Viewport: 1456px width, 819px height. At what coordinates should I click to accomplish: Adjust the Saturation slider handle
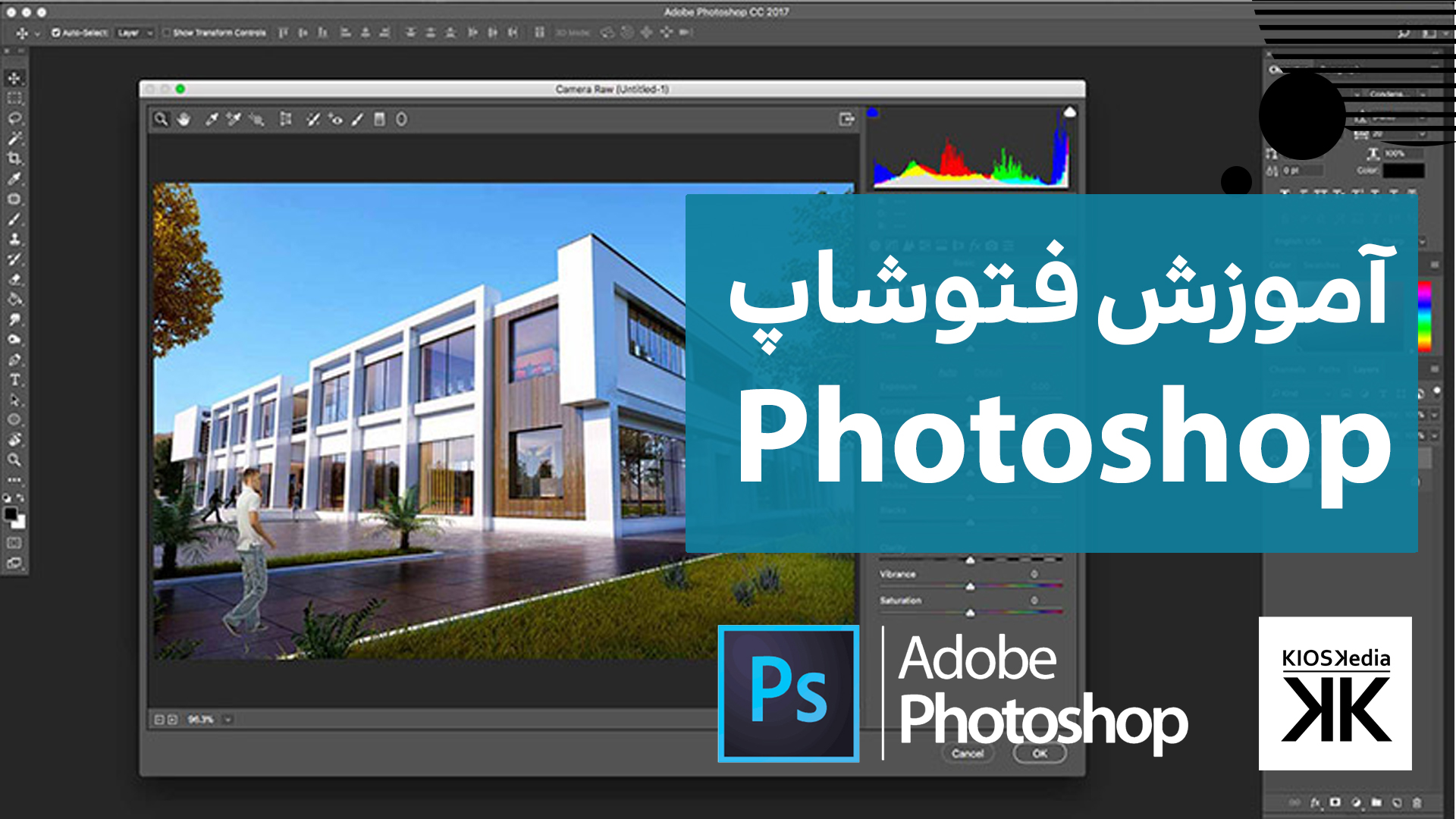(x=970, y=612)
